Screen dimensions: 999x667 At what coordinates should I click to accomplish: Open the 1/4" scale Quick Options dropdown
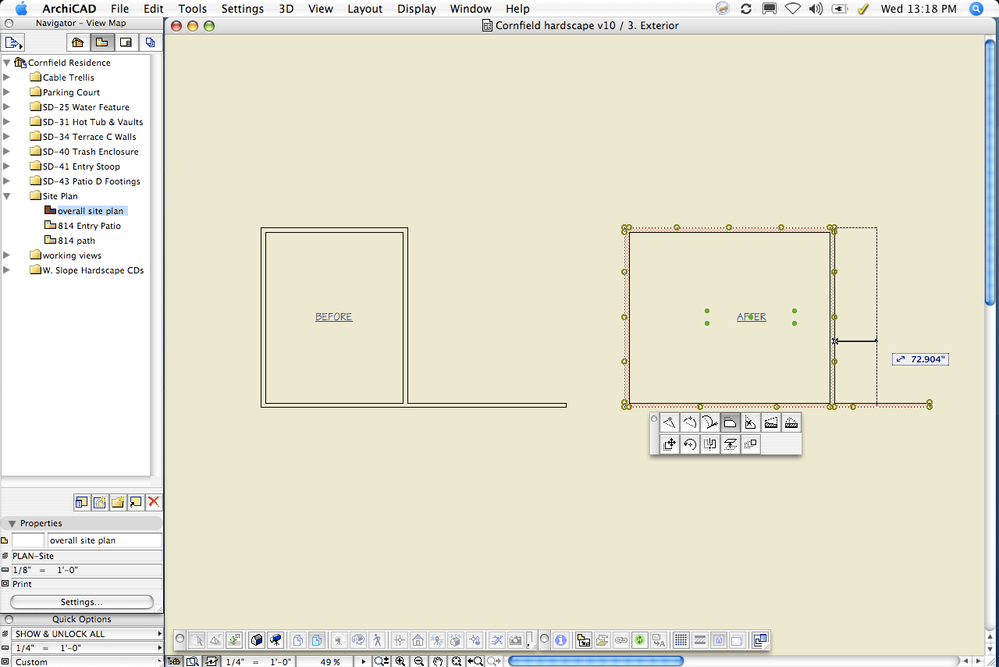point(87,648)
